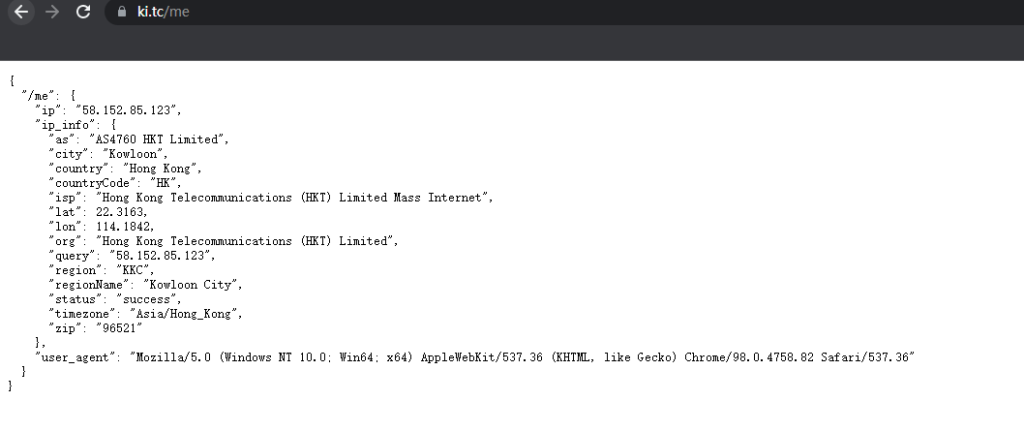1024x432 pixels.
Task: Click the browser forward arrow
Action: 52,12
